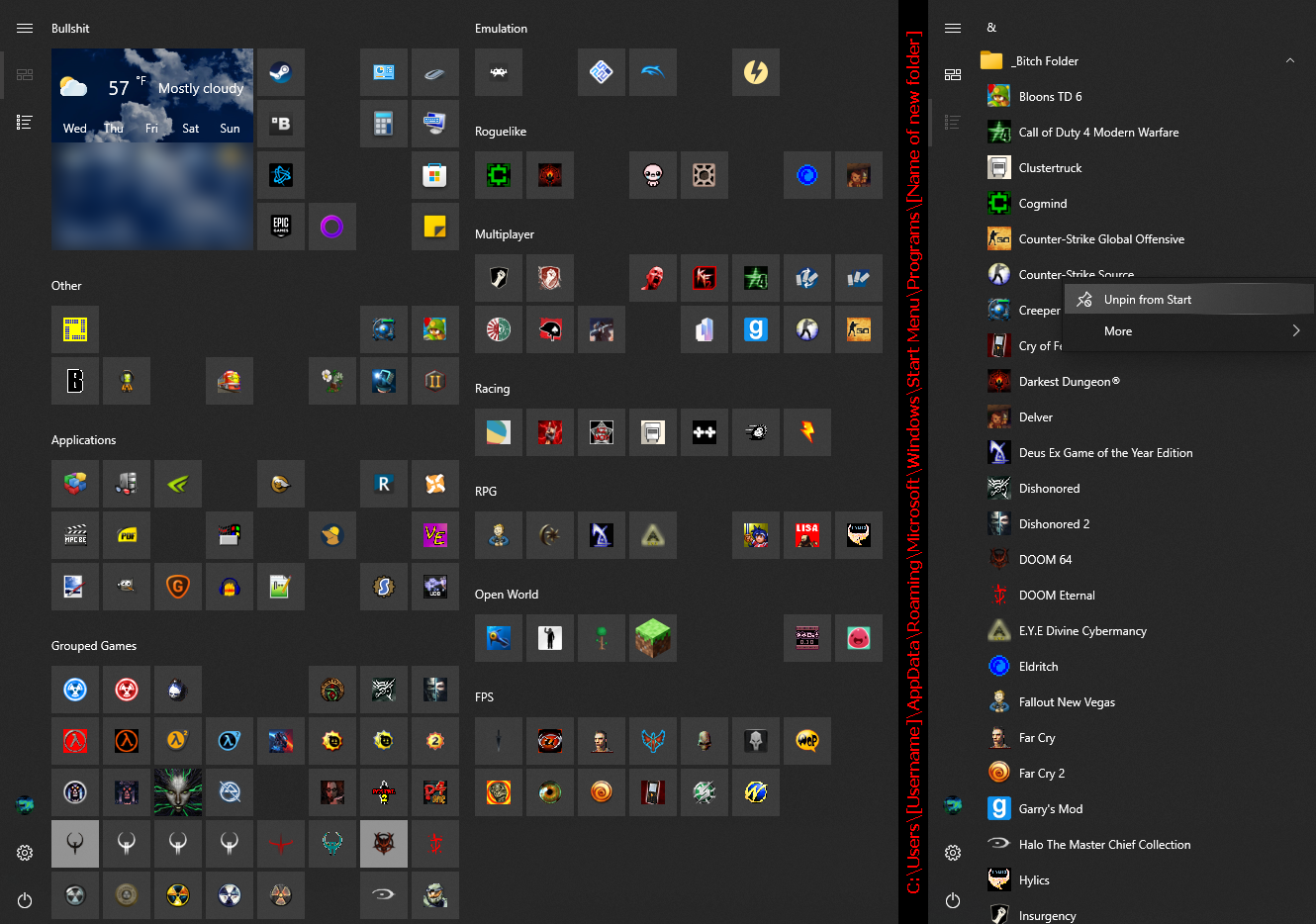Launch the NVIDIA tile under Applications

pyautogui.click(x=178, y=484)
